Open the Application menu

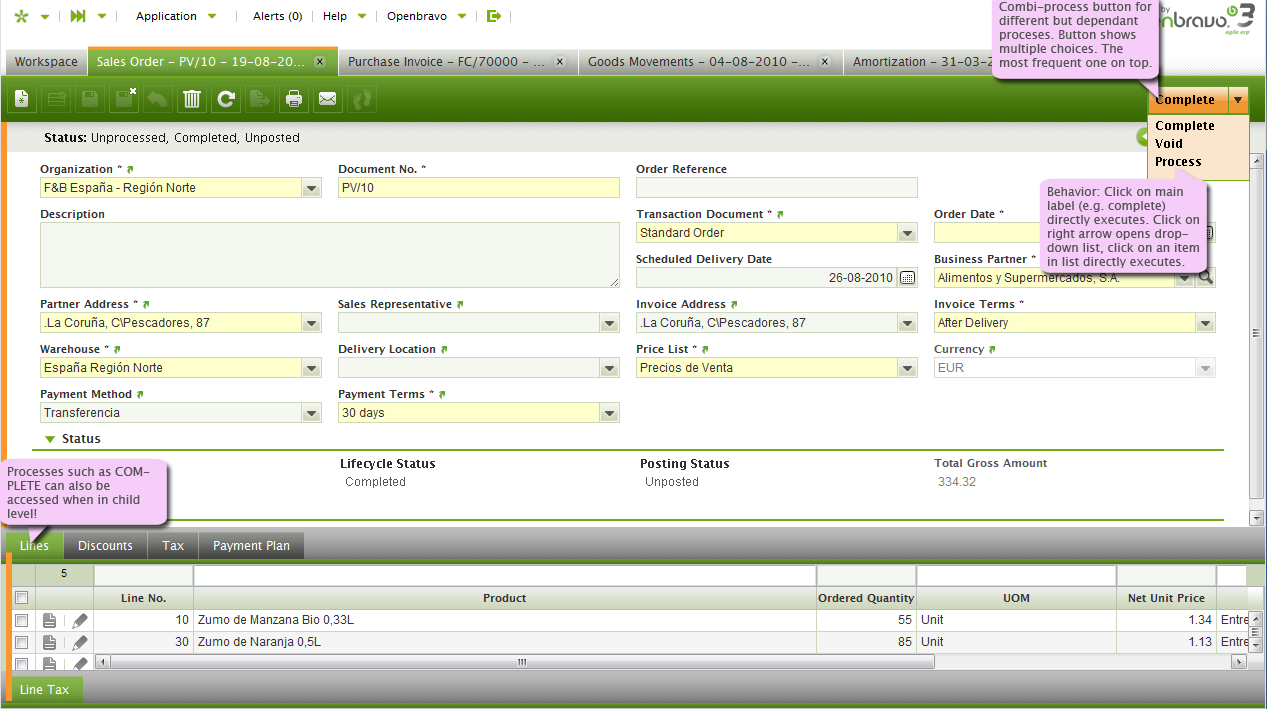175,16
